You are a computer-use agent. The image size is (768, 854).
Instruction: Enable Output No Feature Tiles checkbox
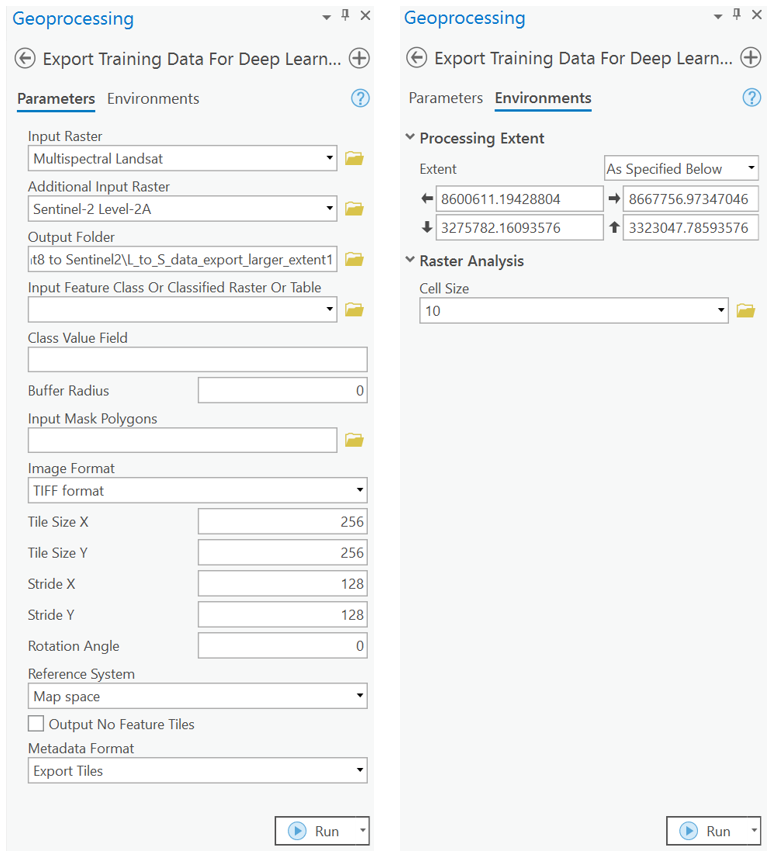36,724
